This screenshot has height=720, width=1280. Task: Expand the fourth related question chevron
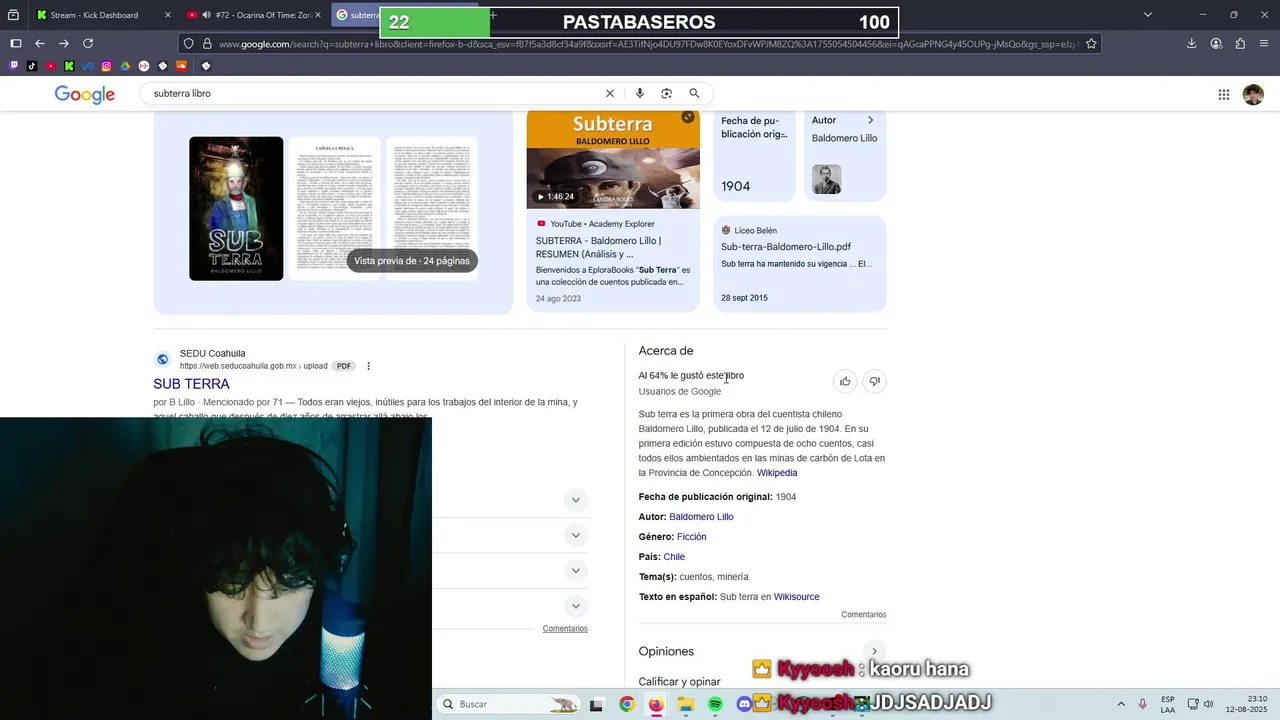(576, 606)
